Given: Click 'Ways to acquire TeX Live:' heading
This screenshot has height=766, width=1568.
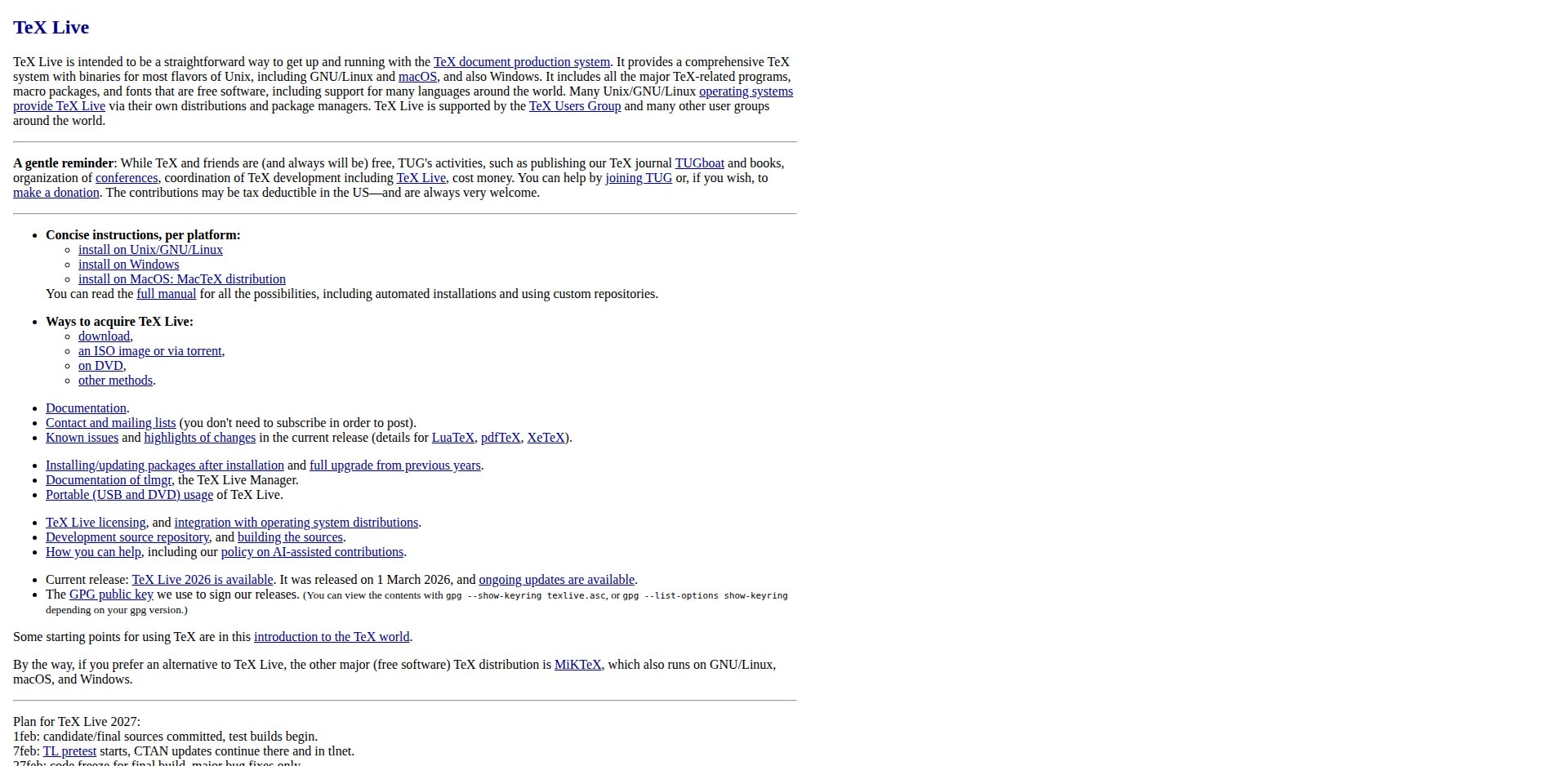Looking at the screenshot, I should (119, 322).
